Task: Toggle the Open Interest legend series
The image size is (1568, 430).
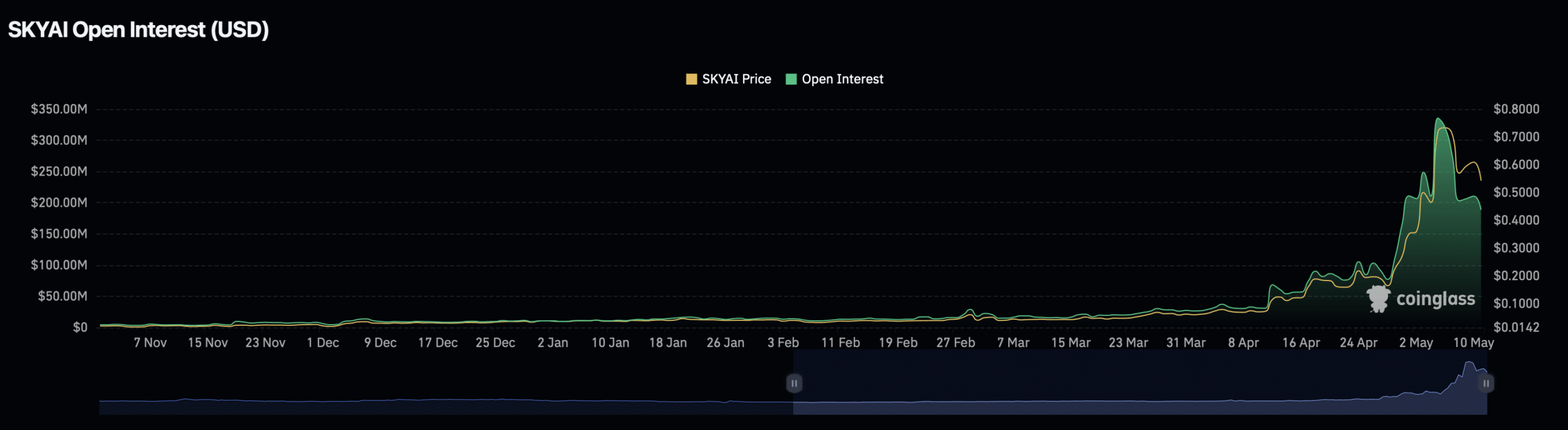Action: coord(834,79)
